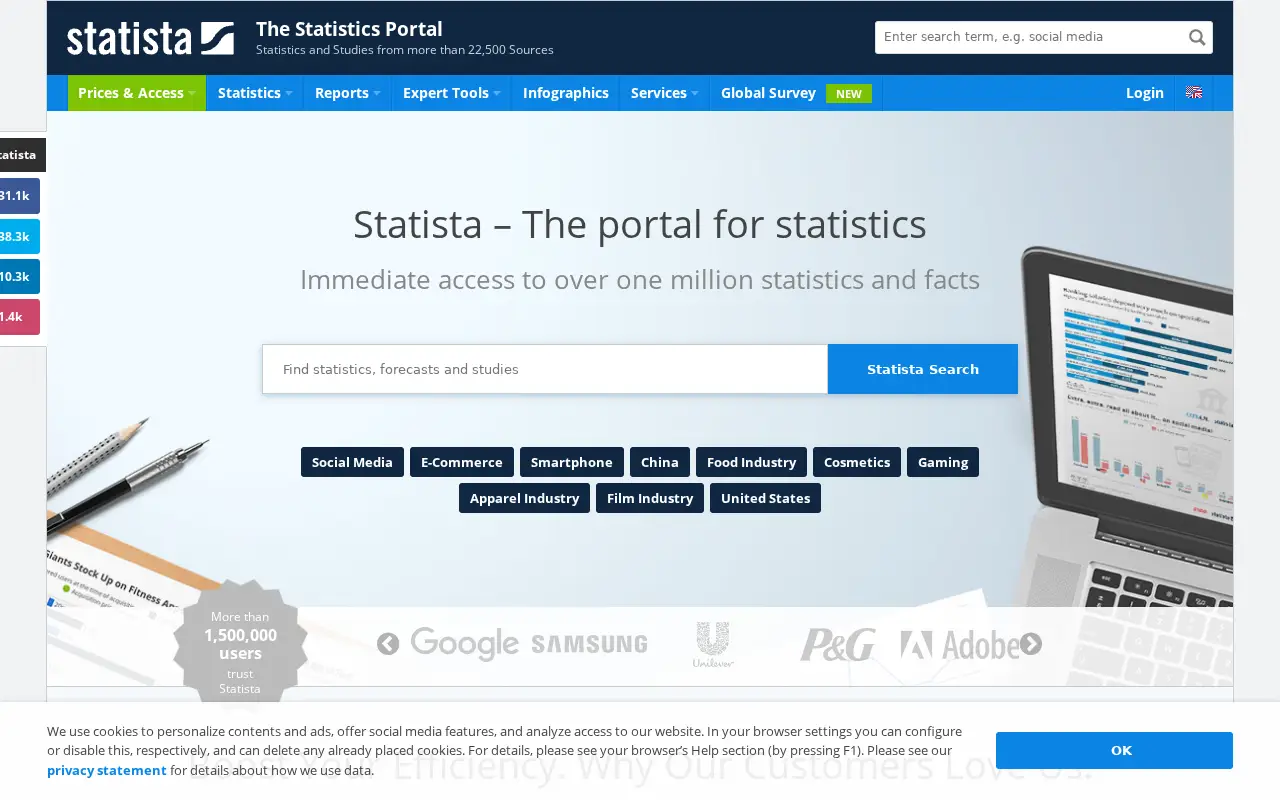Screen dimensions: 1280x800
Task: Click the Samsung logo in carousel
Action: [x=589, y=644]
